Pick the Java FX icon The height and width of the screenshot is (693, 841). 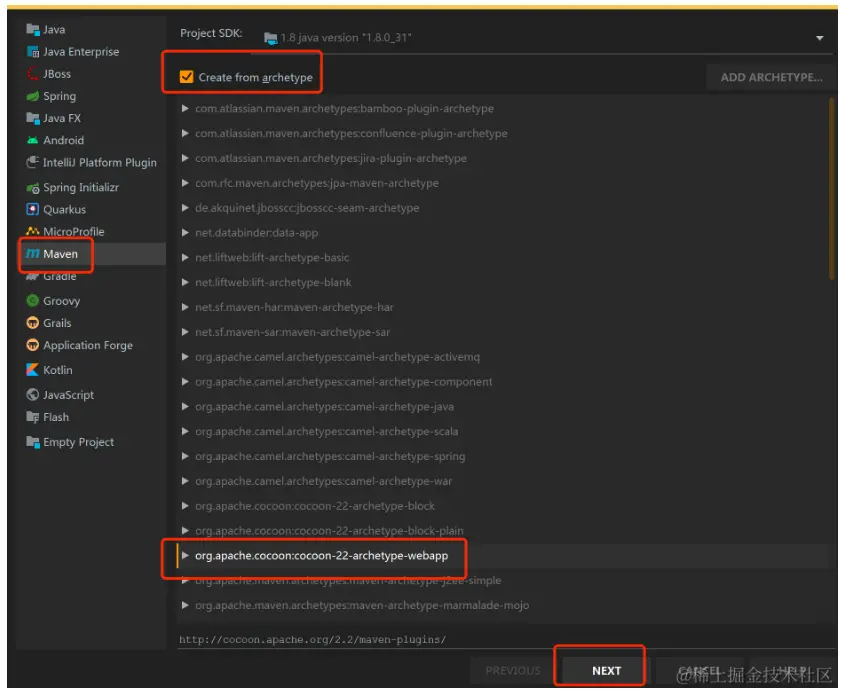pyautogui.click(x=33, y=118)
